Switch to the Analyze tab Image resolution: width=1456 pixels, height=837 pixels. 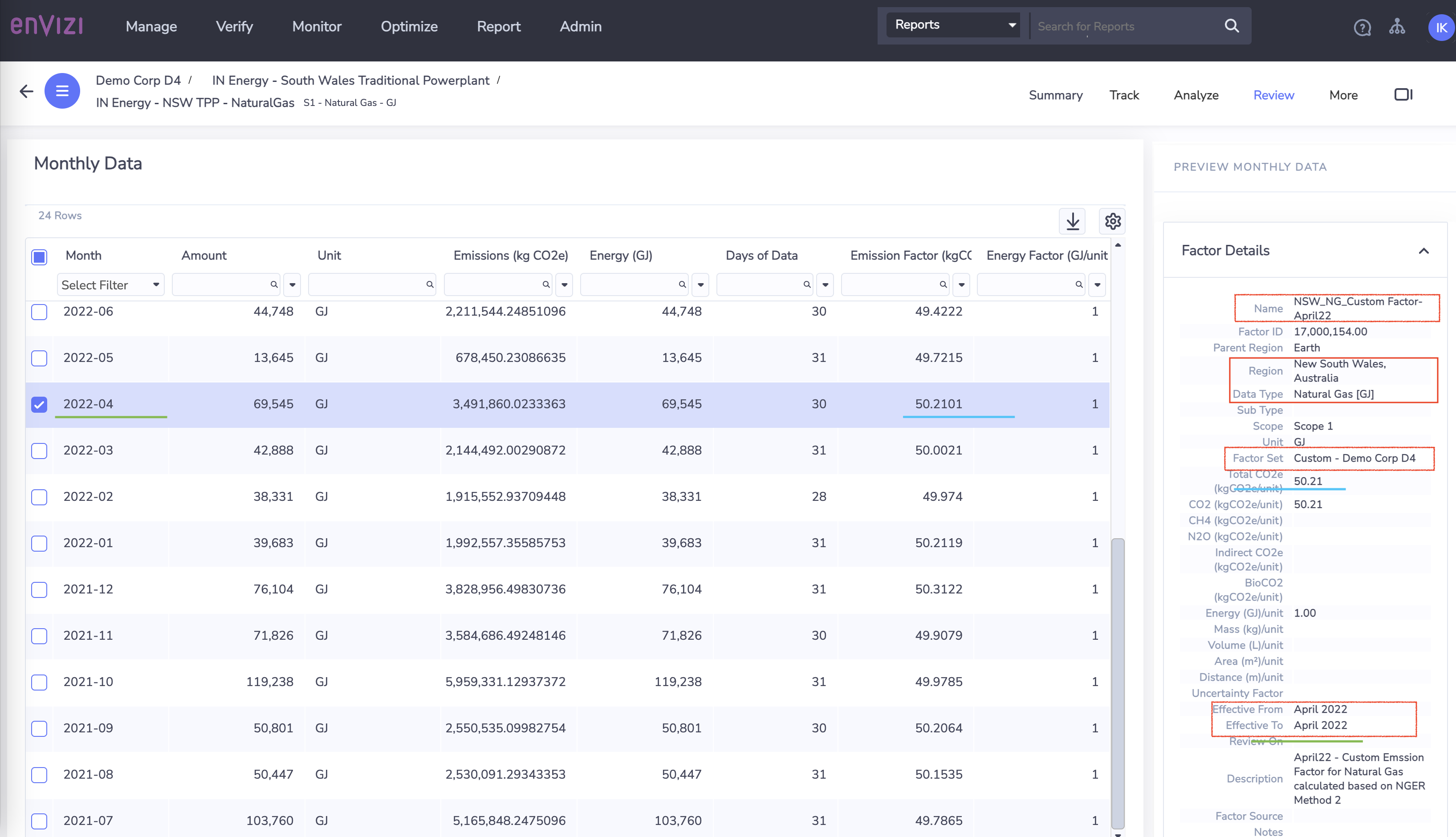point(1196,95)
